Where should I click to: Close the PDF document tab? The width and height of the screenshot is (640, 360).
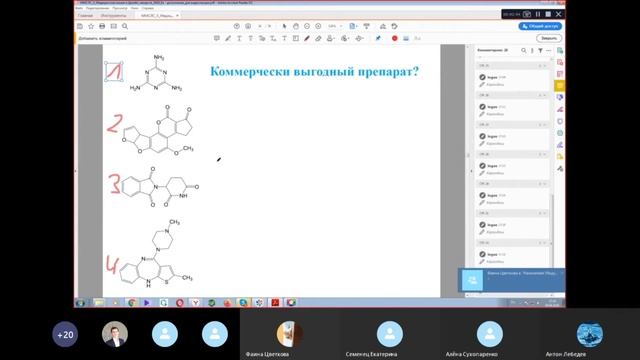point(178,16)
